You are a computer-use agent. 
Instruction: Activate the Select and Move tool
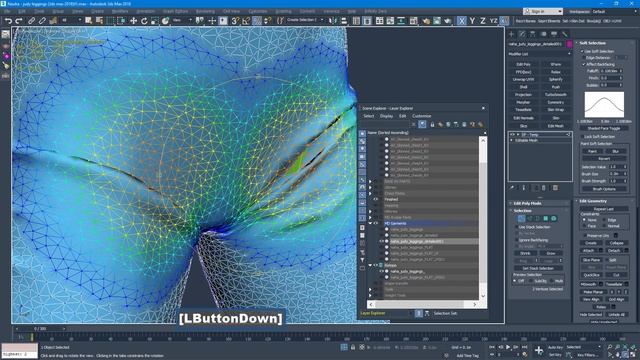point(133,20)
